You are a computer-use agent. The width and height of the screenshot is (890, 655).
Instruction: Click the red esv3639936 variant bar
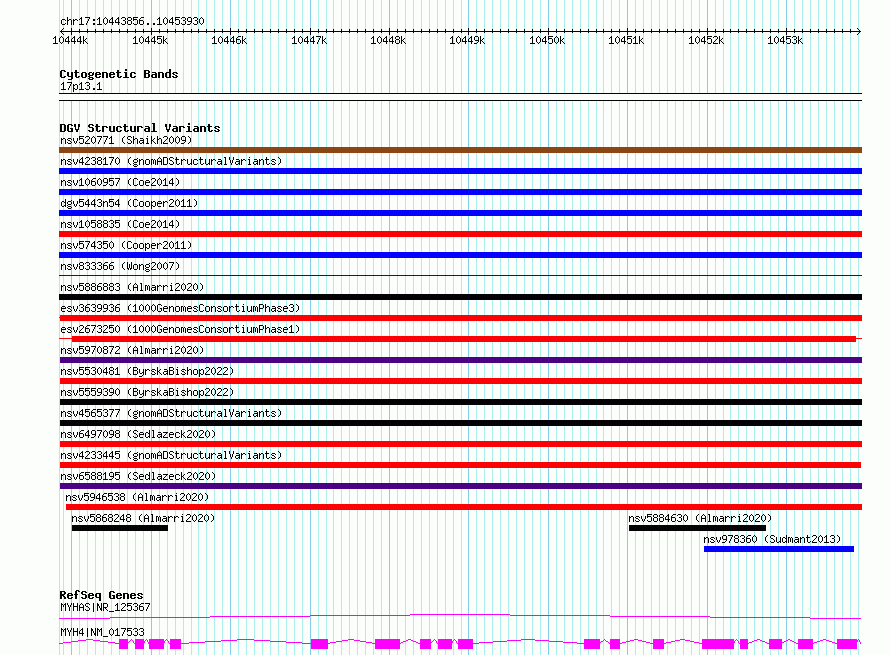click(460, 318)
